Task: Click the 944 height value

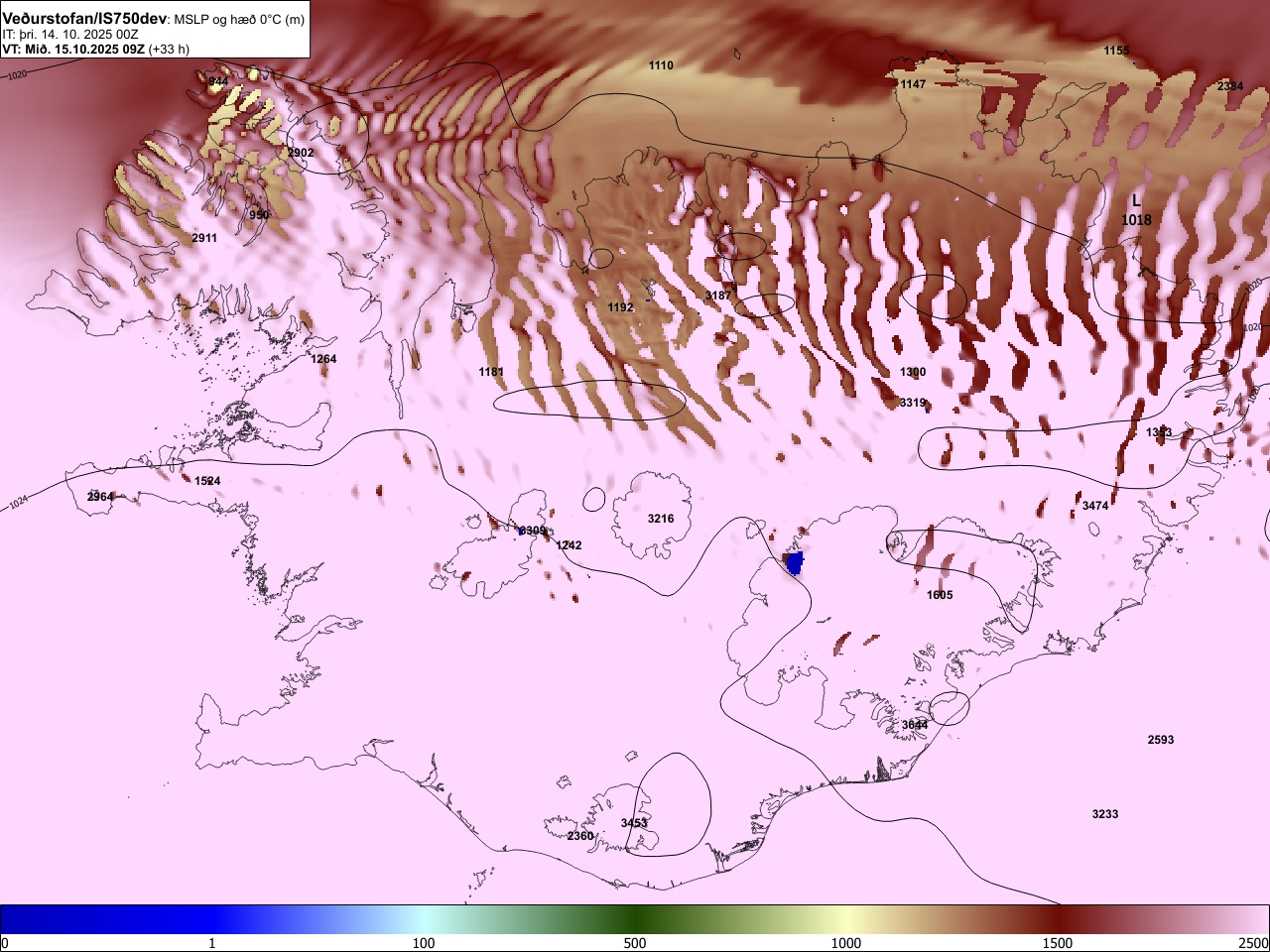Action: pyautogui.click(x=218, y=81)
